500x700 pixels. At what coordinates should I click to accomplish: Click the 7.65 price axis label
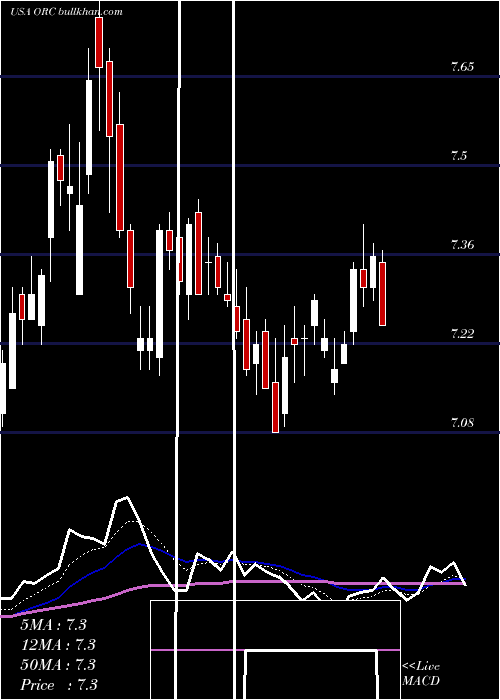462,67
